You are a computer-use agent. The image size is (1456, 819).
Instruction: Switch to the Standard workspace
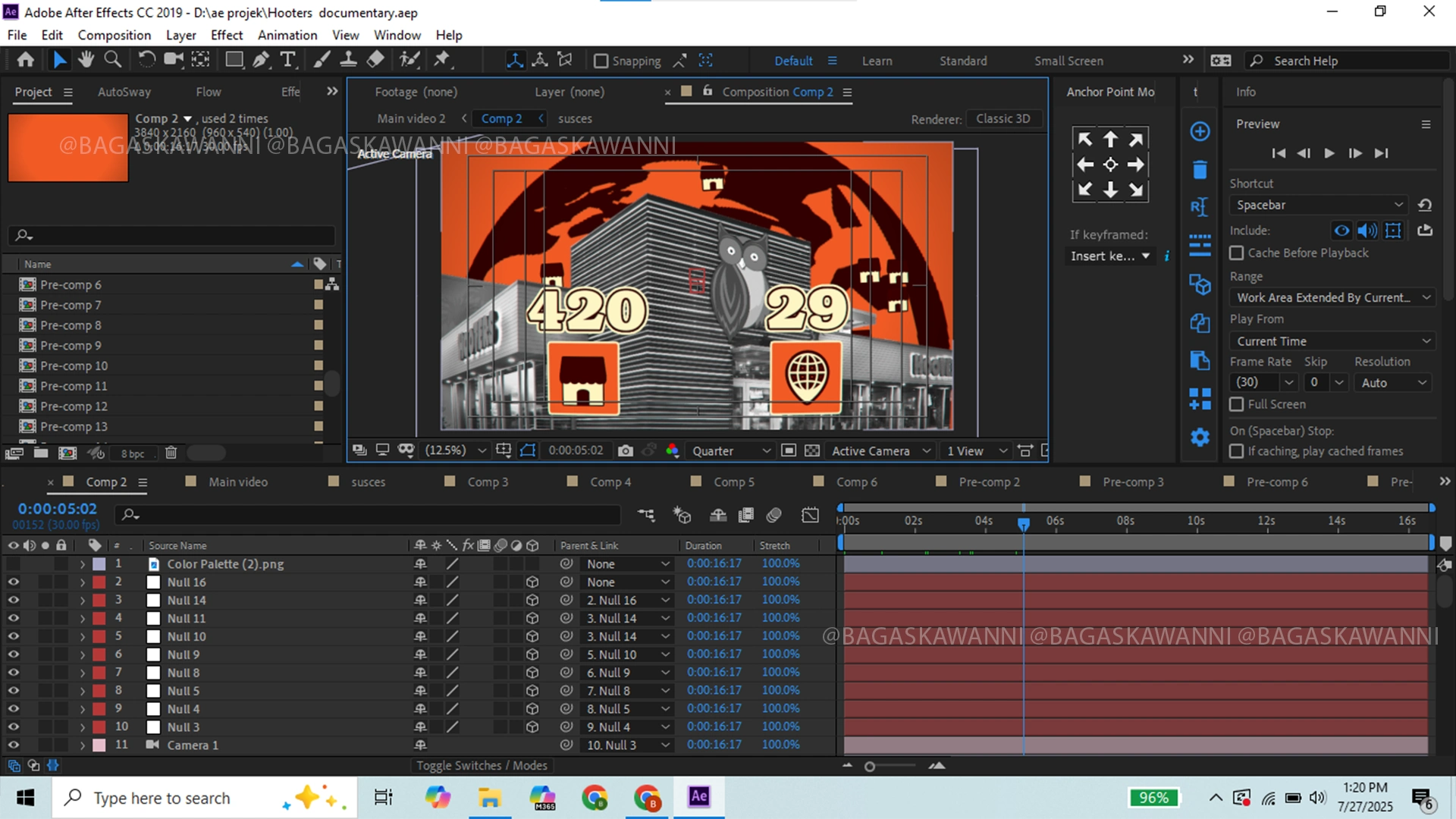pyautogui.click(x=963, y=61)
